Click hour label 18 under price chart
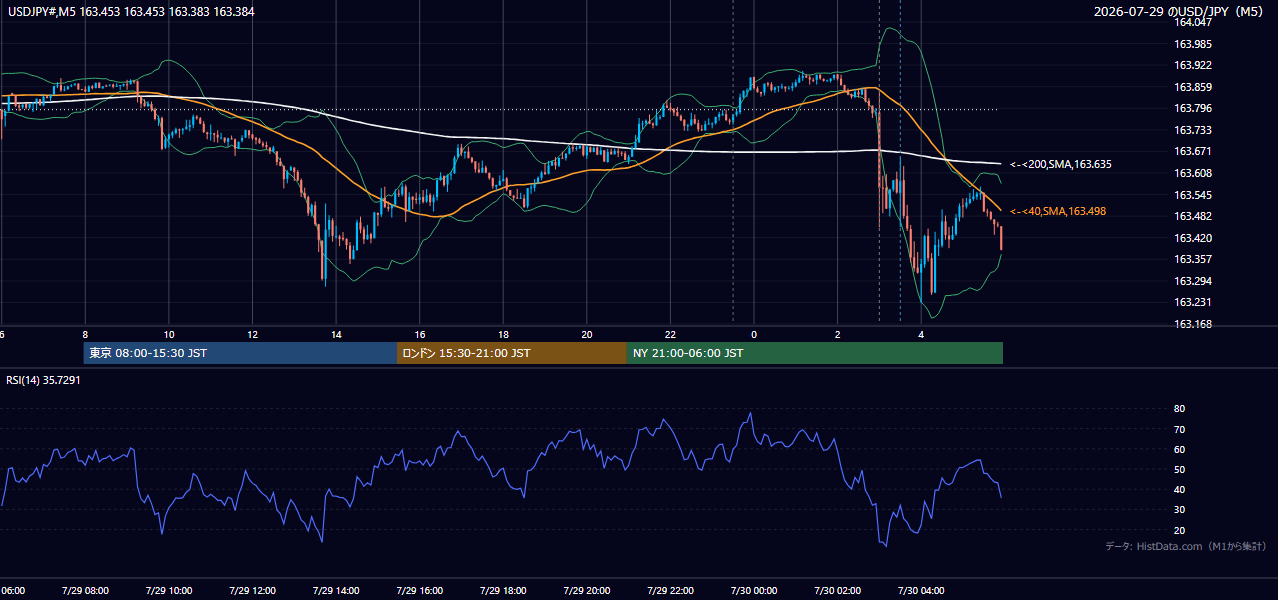The width and height of the screenshot is (1278, 600). tap(503, 335)
